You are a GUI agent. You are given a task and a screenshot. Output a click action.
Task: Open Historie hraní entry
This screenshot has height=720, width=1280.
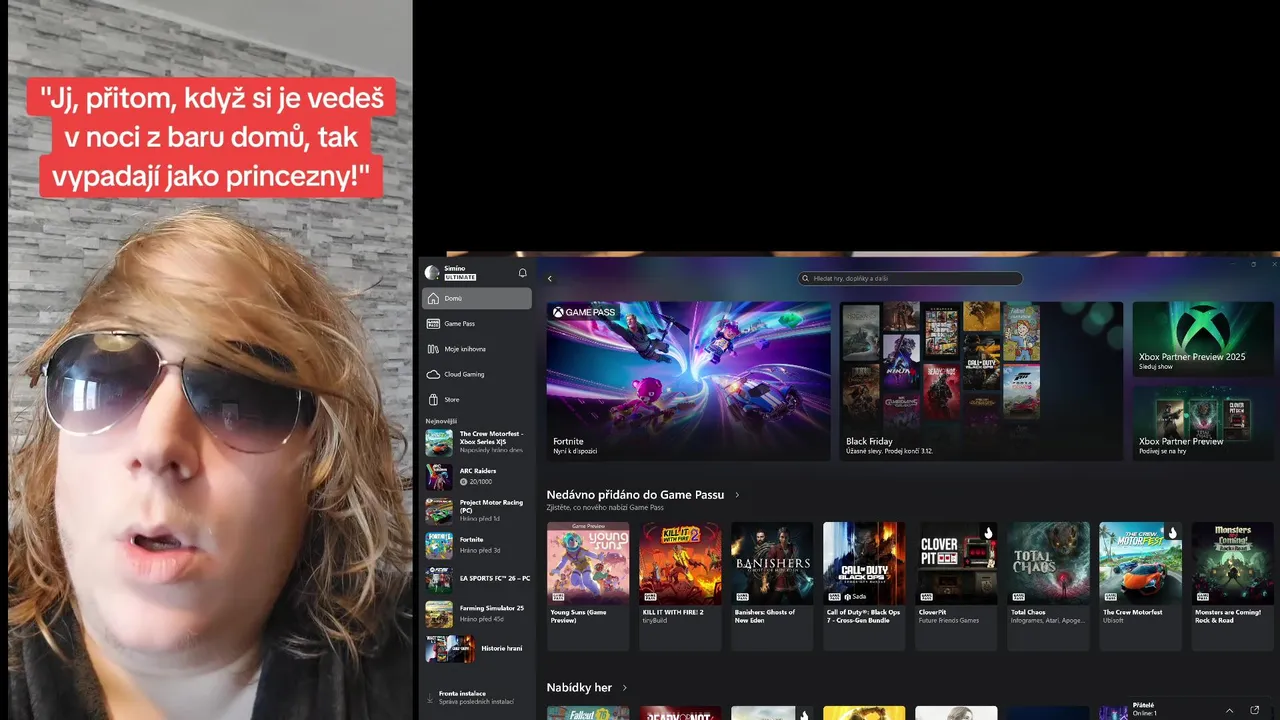pyautogui.click(x=477, y=648)
